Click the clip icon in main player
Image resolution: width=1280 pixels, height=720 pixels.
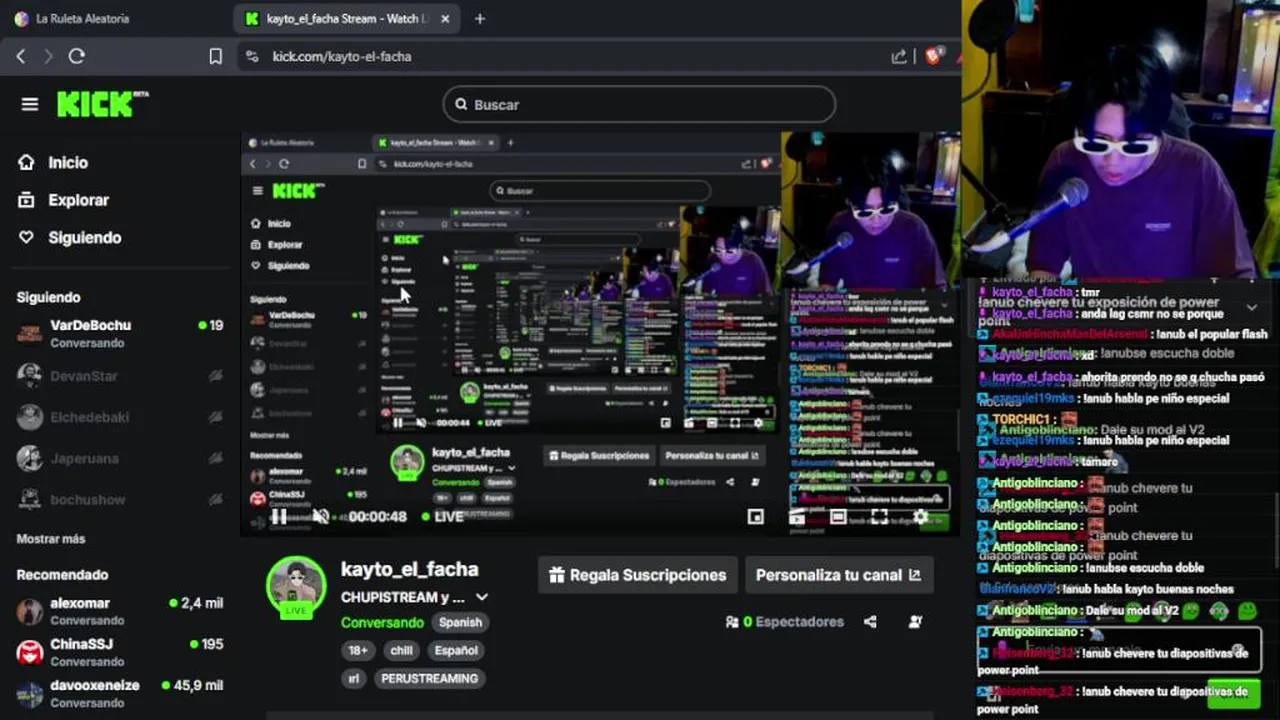(797, 517)
